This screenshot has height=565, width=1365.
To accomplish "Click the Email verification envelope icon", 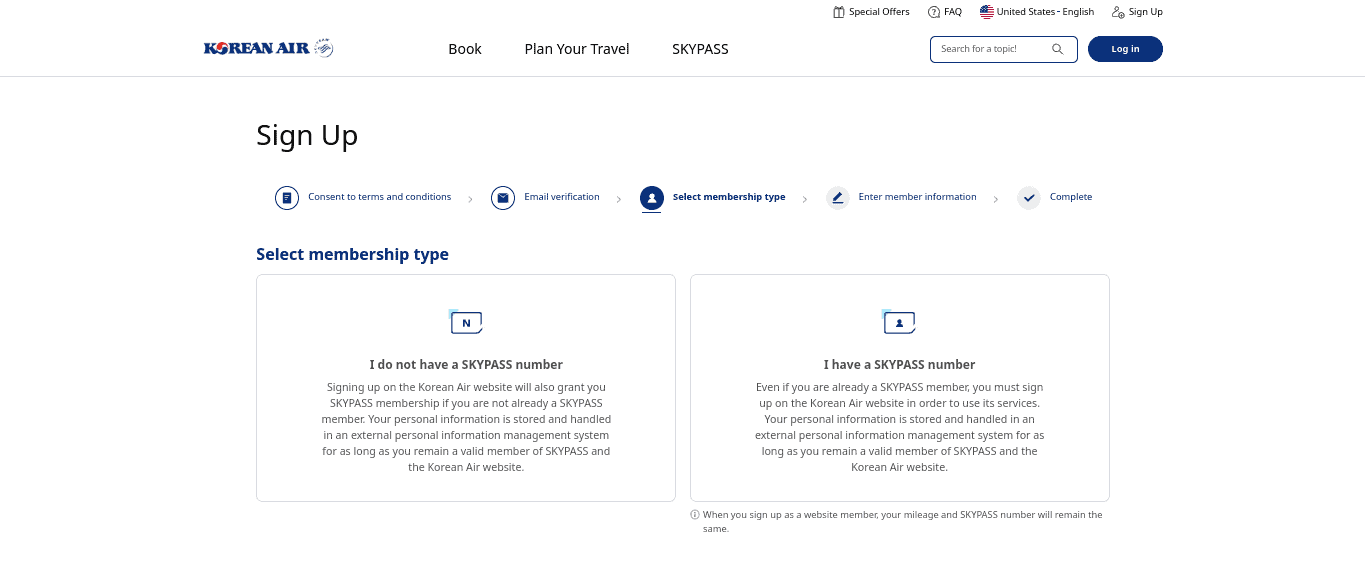I will pos(503,198).
